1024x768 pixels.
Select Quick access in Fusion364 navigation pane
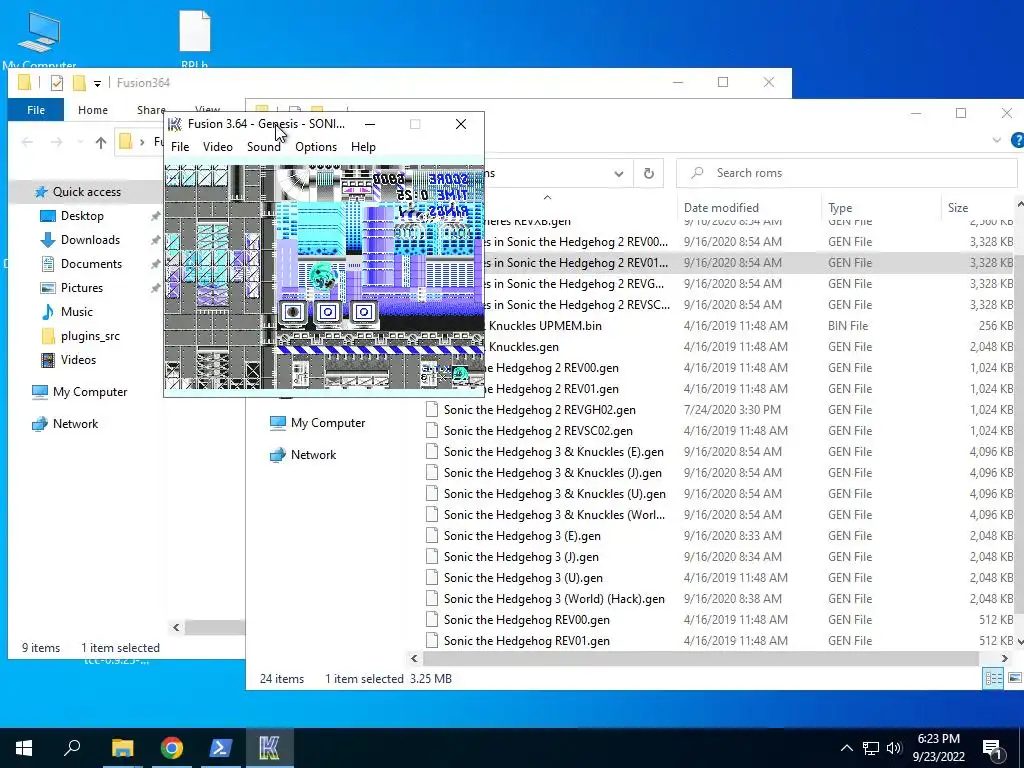point(87,192)
